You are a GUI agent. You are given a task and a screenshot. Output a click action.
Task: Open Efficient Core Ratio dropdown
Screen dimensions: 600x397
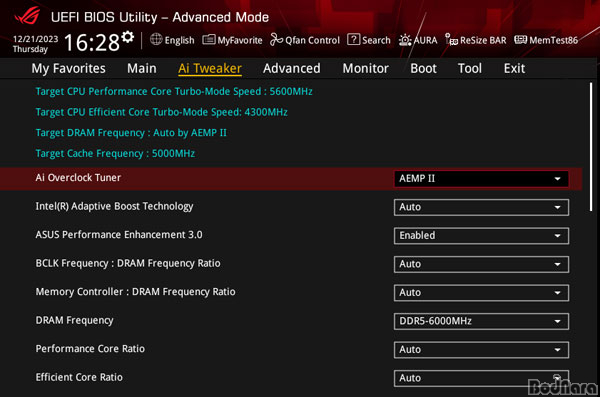coord(481,378)
